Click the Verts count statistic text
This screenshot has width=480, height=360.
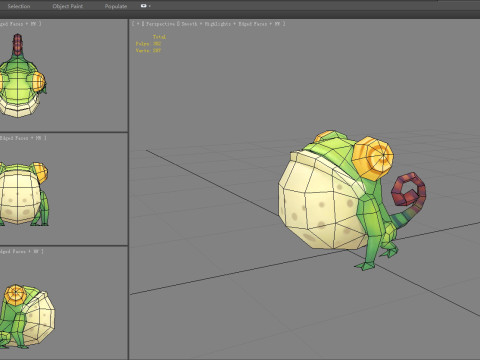pyautogui.click(x=148, y=50)
